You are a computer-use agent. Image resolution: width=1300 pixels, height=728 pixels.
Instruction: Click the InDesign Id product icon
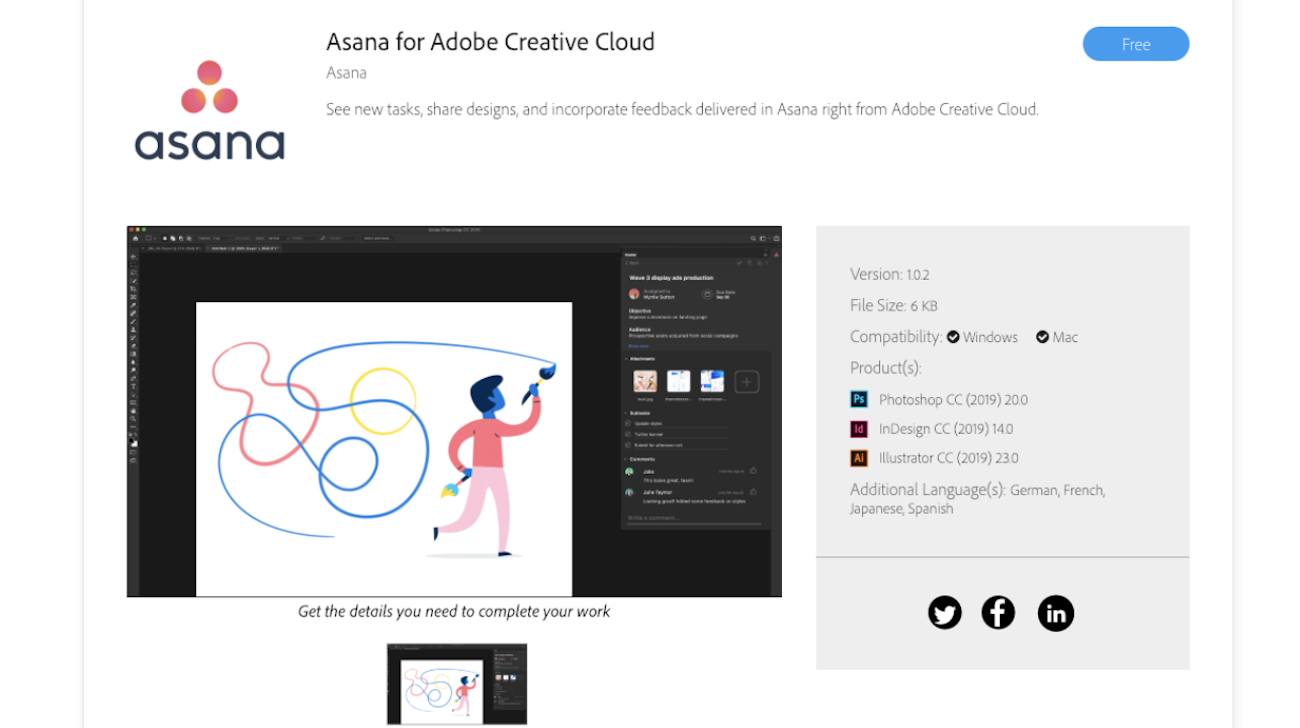coord(859,429)
